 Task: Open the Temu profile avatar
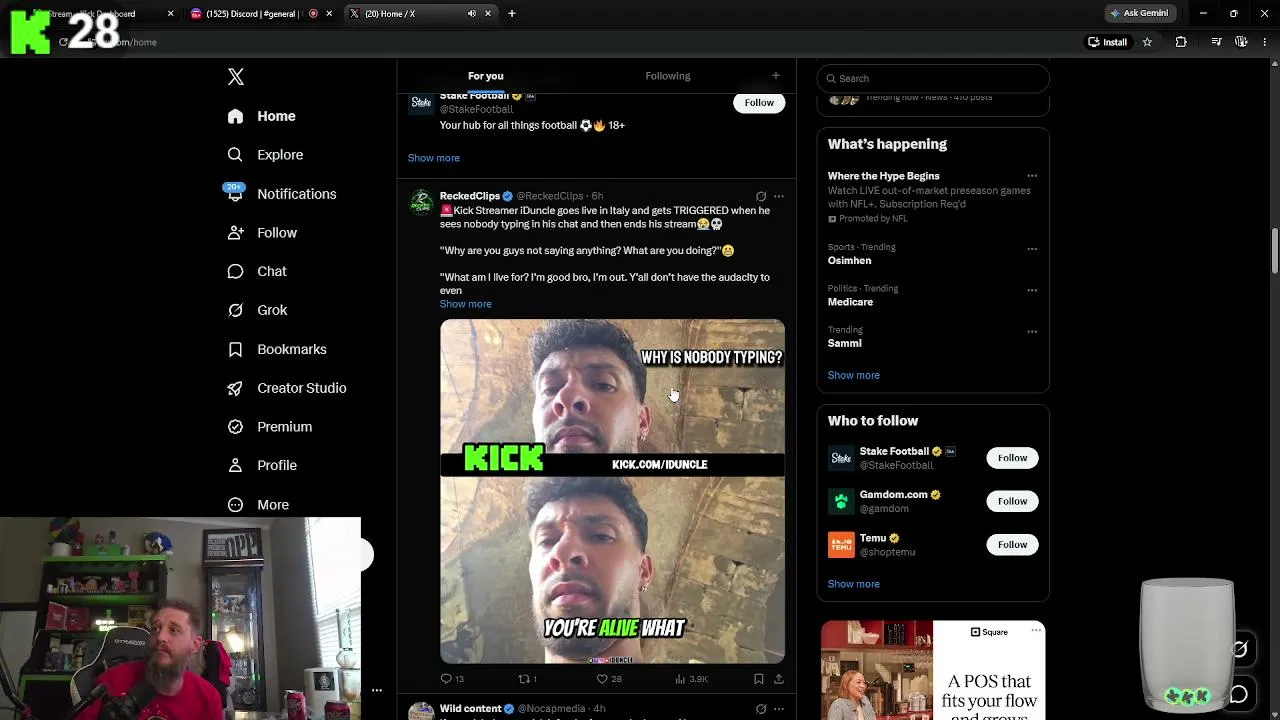[841, 544]
